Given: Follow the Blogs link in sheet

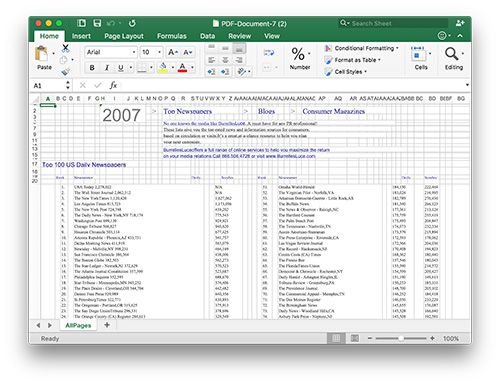Looking at the screenshot, I should [x=266, y=111].
